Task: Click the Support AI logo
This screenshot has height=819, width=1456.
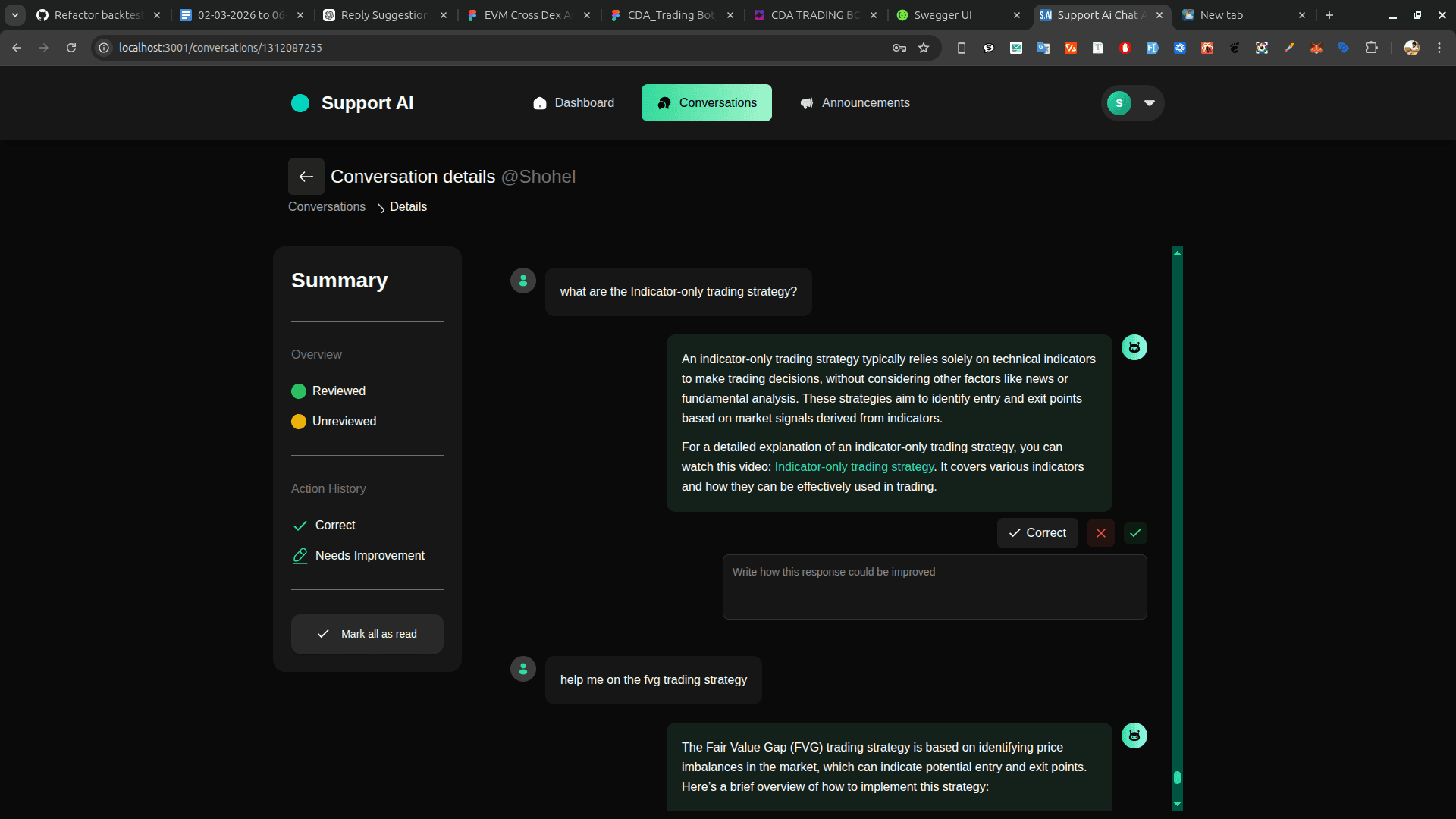Action: coord(353,103)
